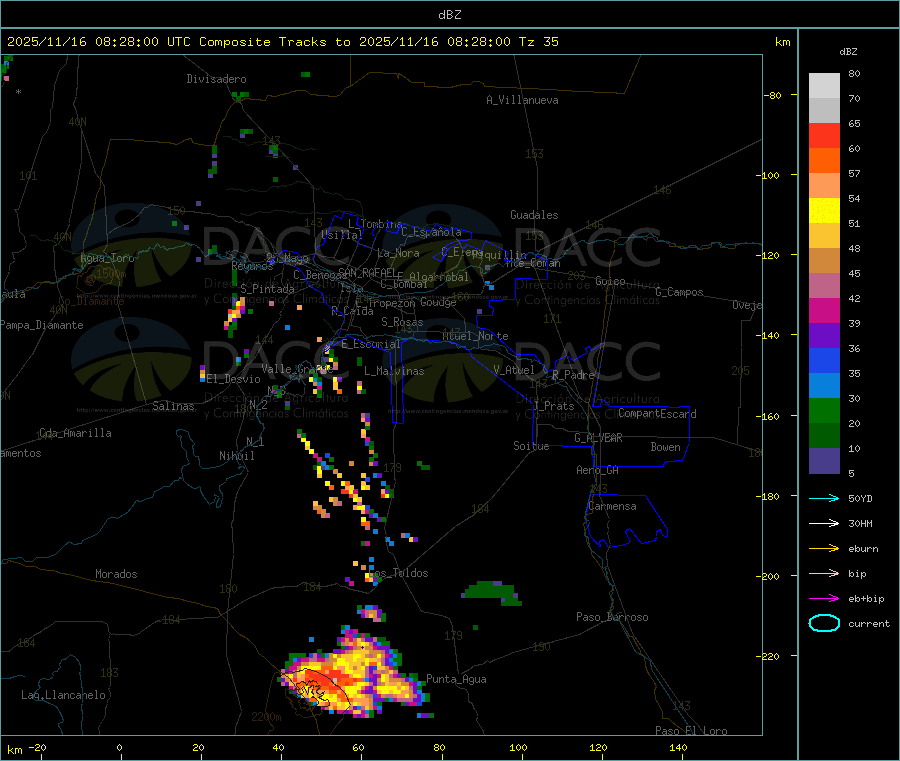Click the L_Malvinas map label
The image size is (900, 761).
coord(394,371)
